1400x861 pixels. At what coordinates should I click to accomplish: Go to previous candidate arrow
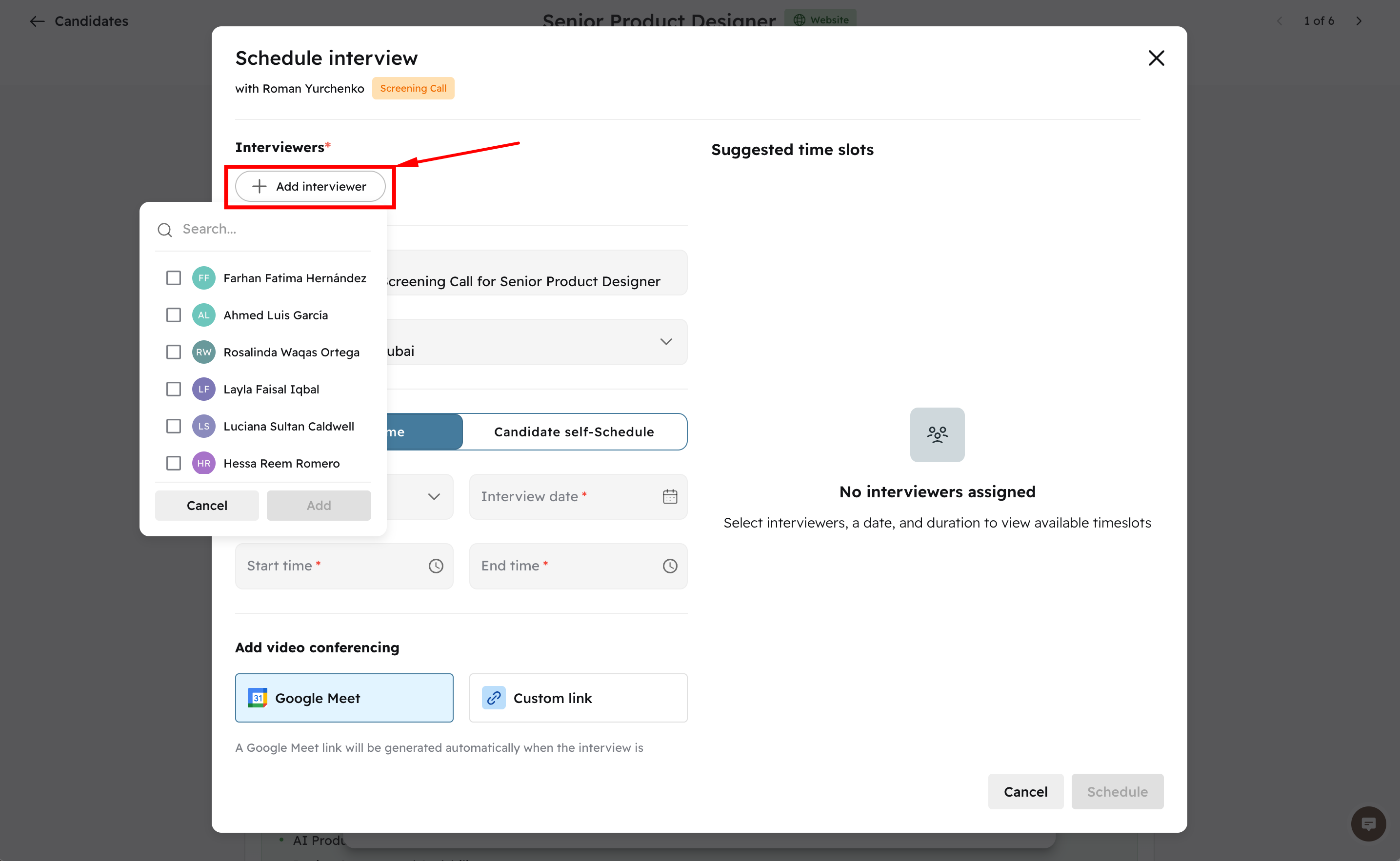pyautogui.click(x=1279, y=21)
